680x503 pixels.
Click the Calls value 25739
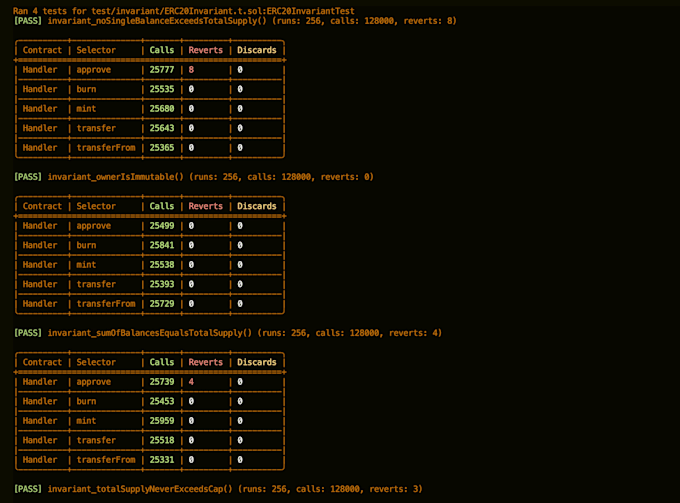click(x=162, y=382)
